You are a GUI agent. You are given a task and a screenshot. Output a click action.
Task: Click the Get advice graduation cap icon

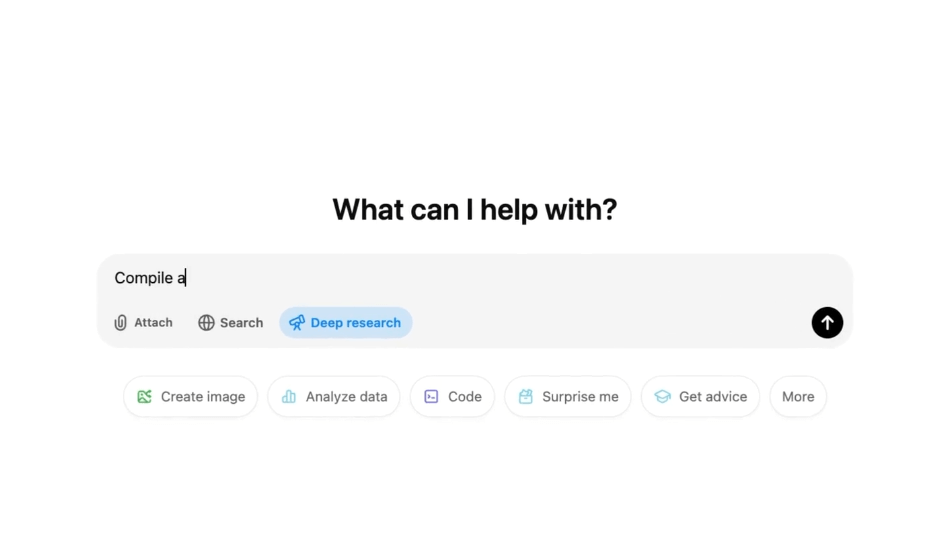coord(662,396)
